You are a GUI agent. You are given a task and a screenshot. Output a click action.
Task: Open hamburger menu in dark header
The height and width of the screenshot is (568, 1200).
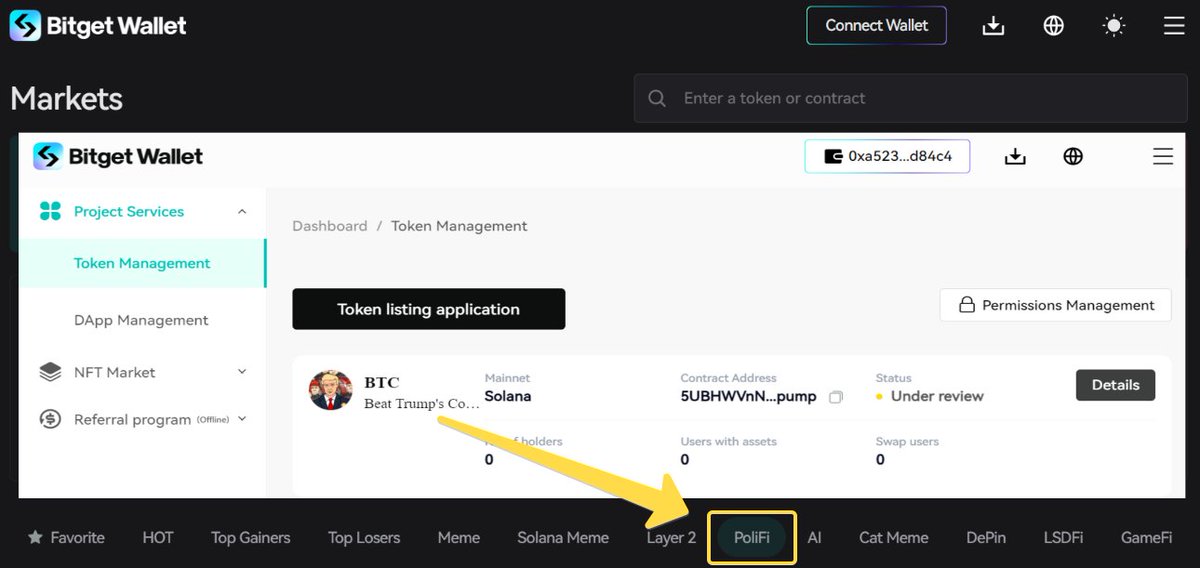click(1174, 26)
